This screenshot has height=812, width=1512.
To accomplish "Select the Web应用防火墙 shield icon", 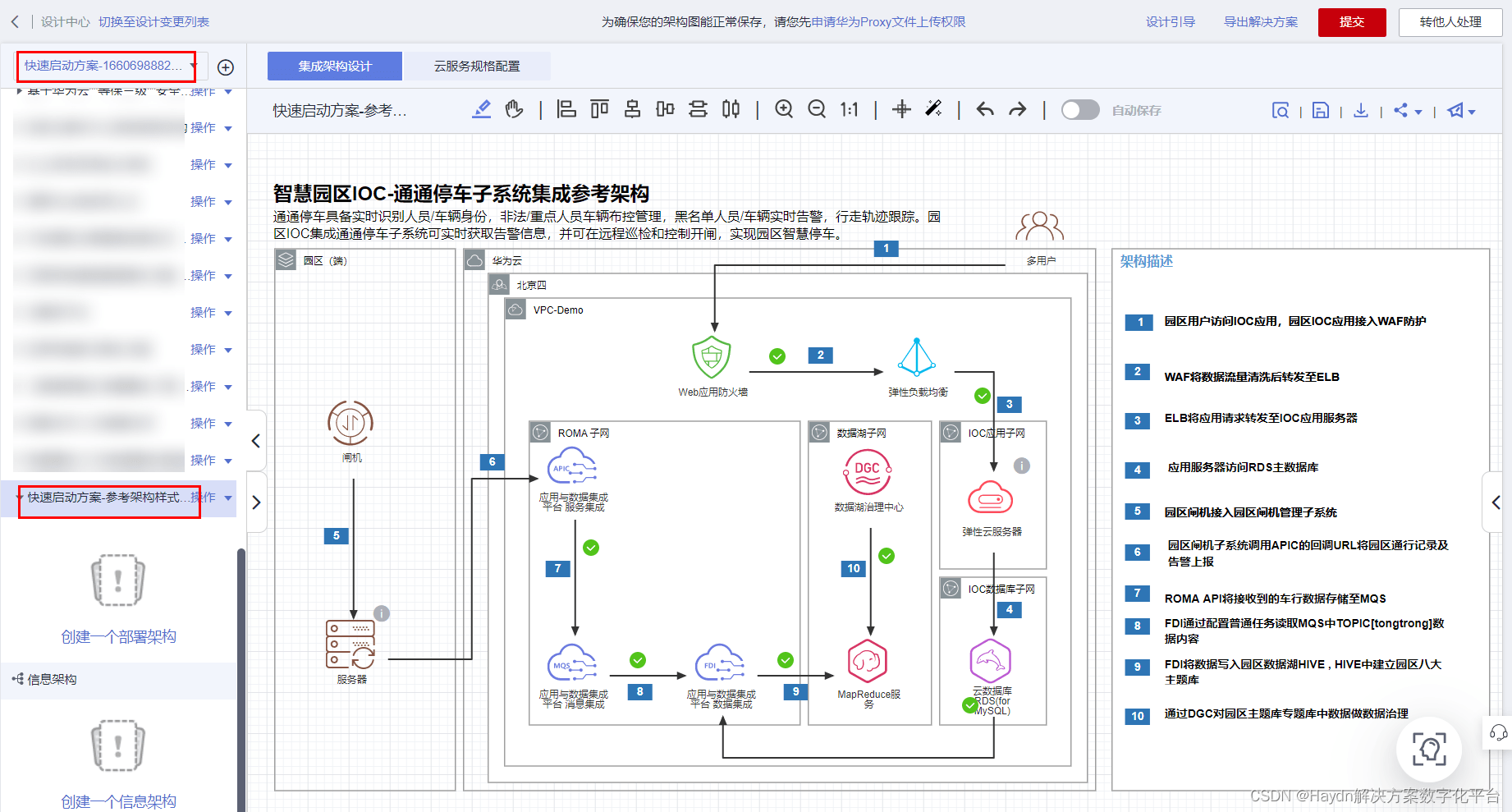I will [x=712, y=357].
